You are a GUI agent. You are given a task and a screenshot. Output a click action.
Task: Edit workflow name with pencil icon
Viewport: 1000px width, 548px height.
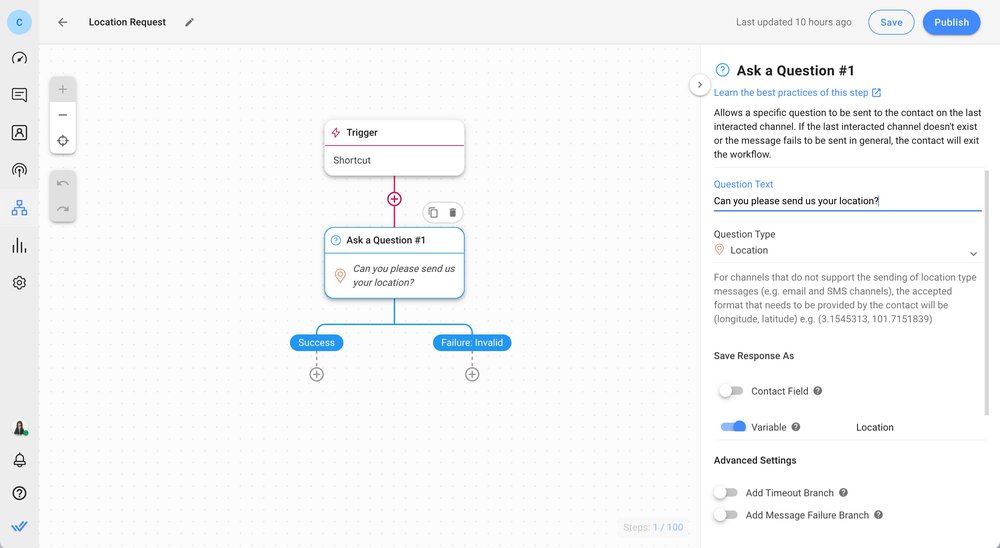[x=190, y=22]
